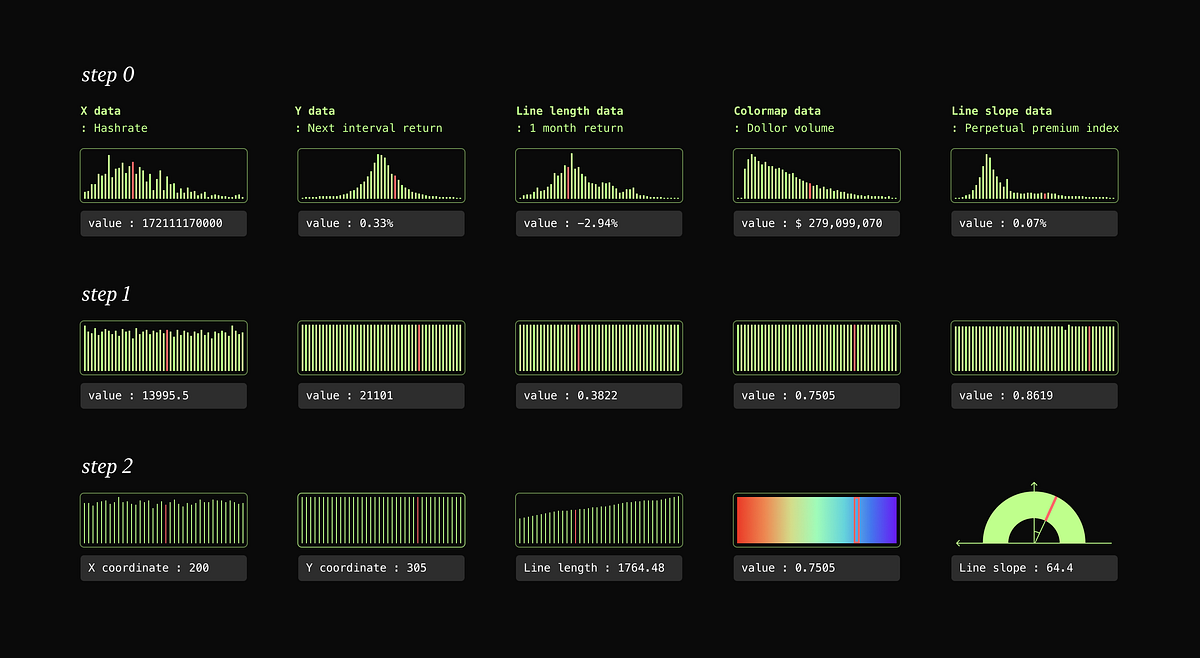1200x658 pixels.
Task: Click the red marker in the Hashrate histogram
Action: [x=134, y=182]
